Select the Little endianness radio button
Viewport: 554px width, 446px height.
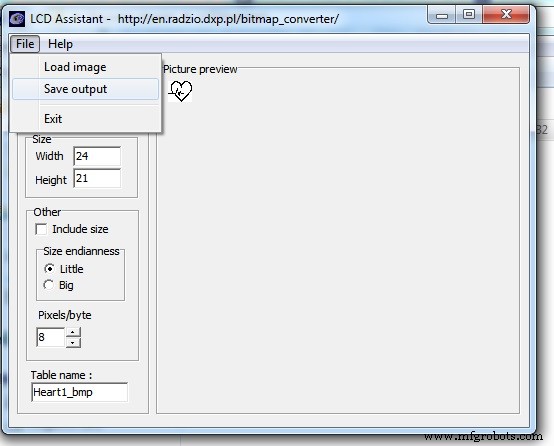click(49, 269)
